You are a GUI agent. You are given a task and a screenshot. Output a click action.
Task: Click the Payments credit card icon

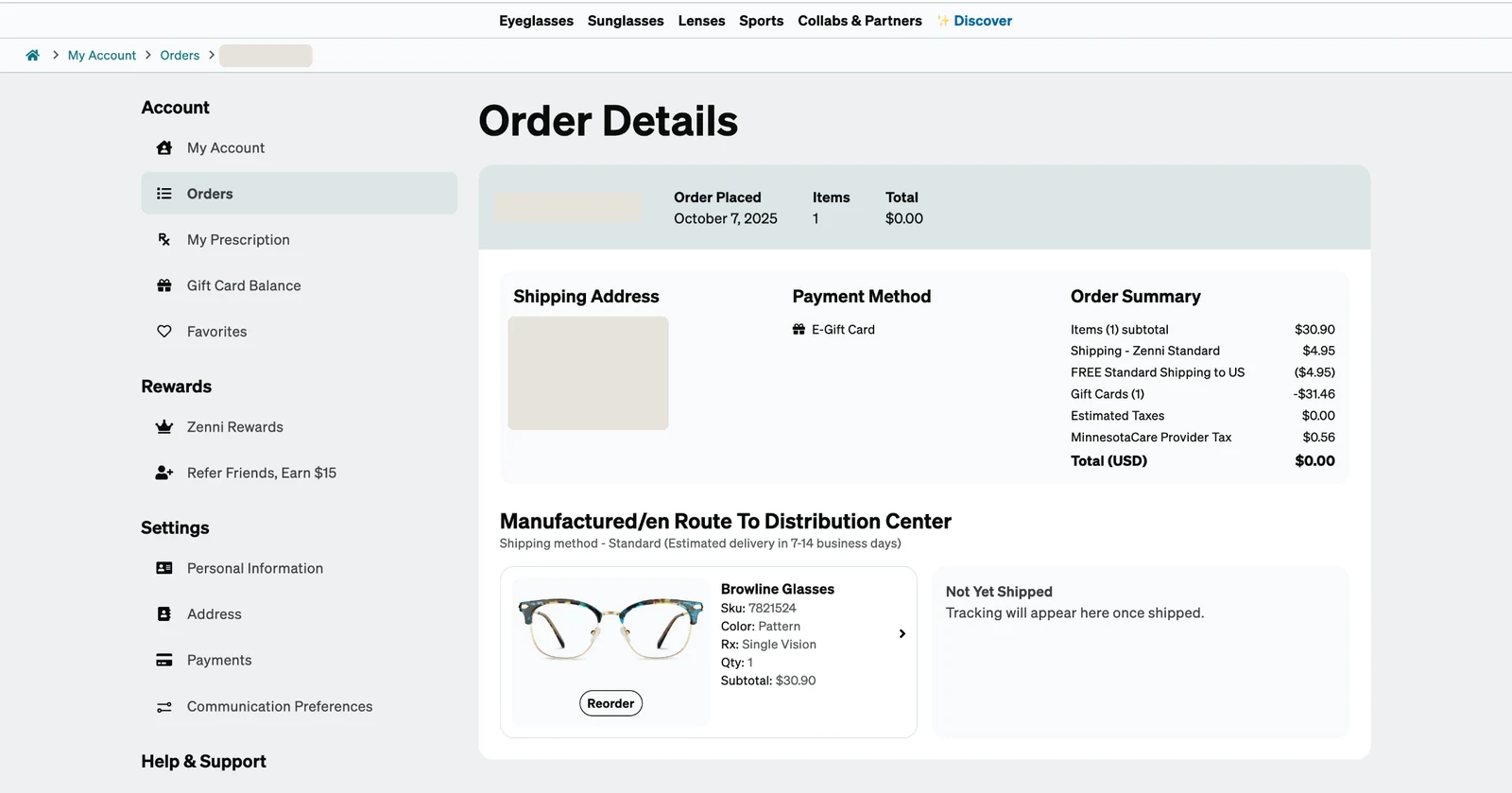pyautogui.click(x=164, y=660)
